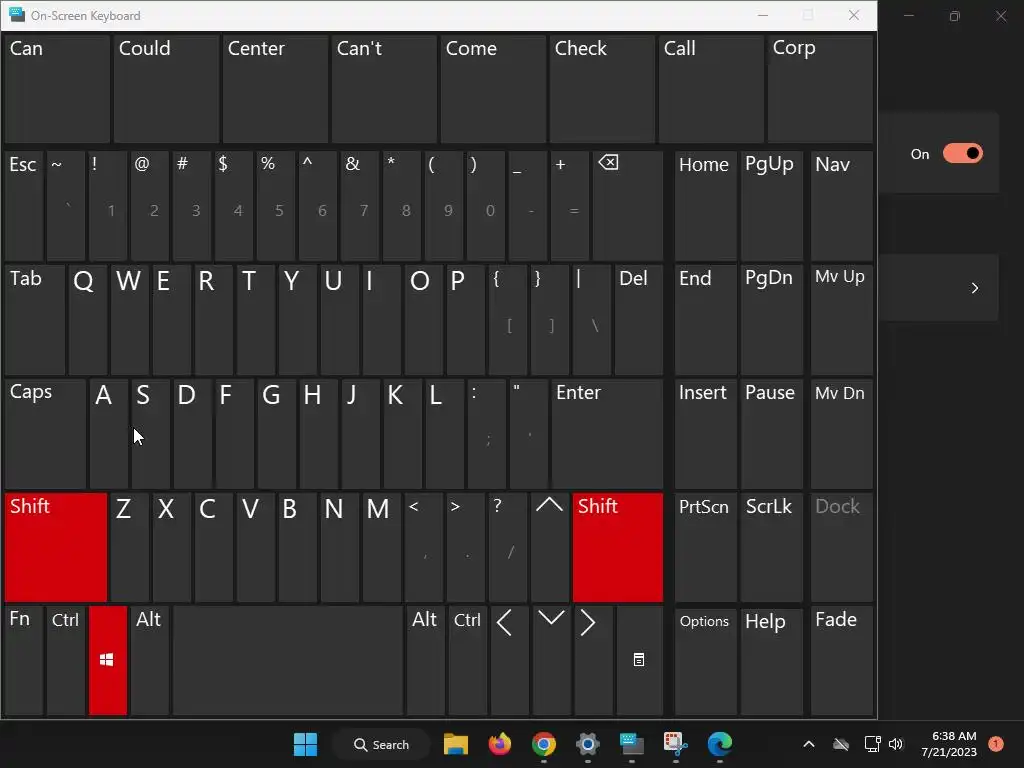Select On-Screen Keyboard taskbar icon
Viewport: 1024px width, 768px height.
[632, 744]
